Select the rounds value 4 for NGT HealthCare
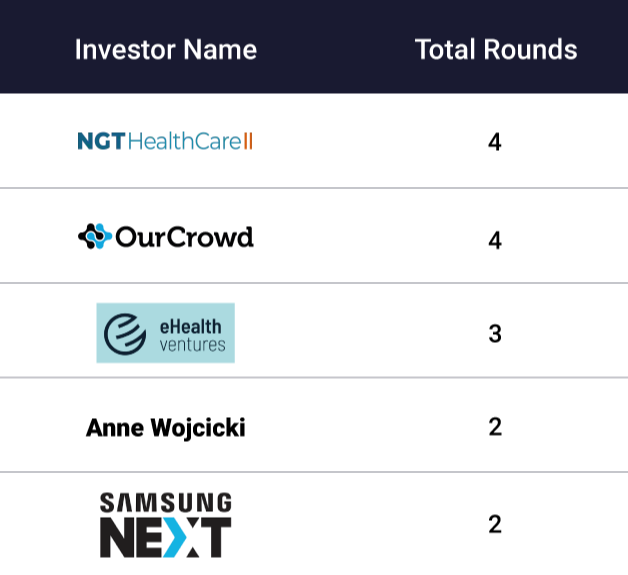Image resolution: width=628 pixels, height=575 pixels. click(495, 142)
